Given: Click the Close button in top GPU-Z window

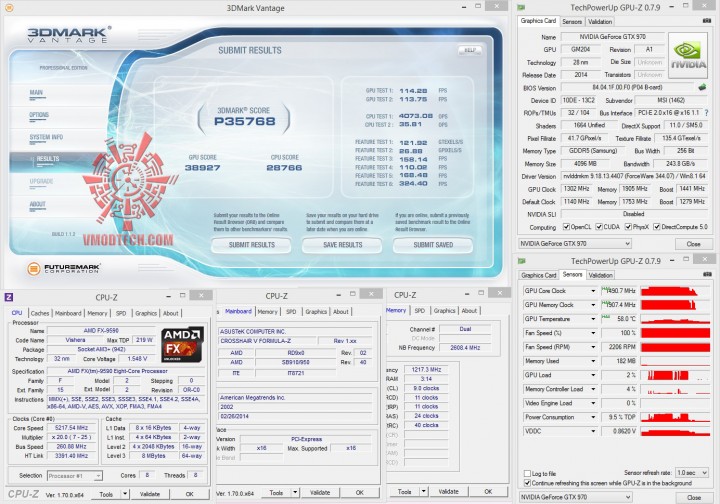Looking at the screenshot, I should pyautogui.click(x=693, y=244).
